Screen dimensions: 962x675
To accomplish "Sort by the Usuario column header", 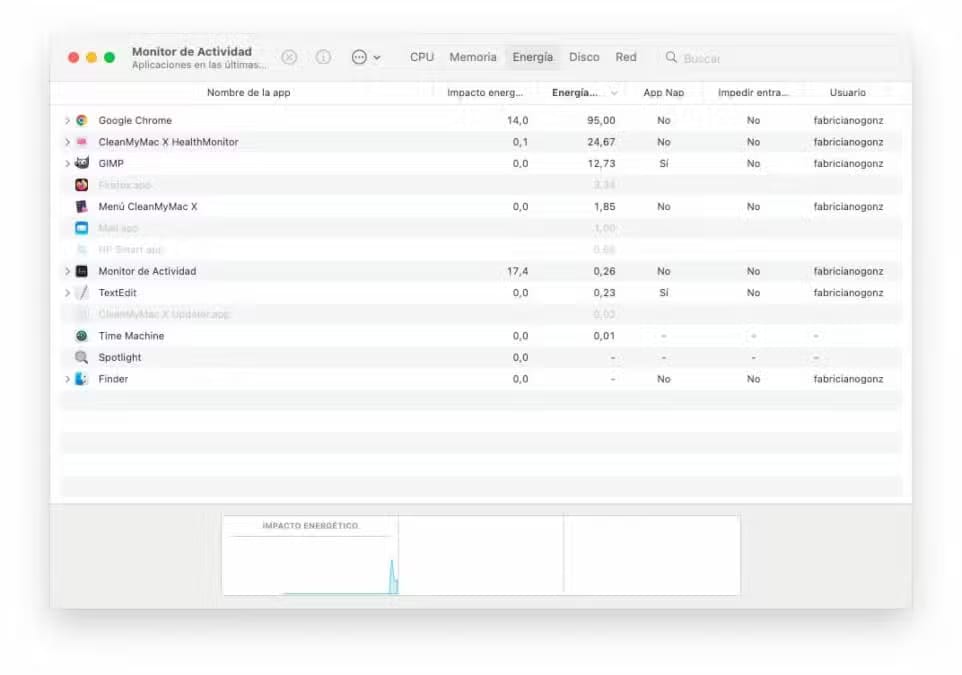I will coord(848,93).
